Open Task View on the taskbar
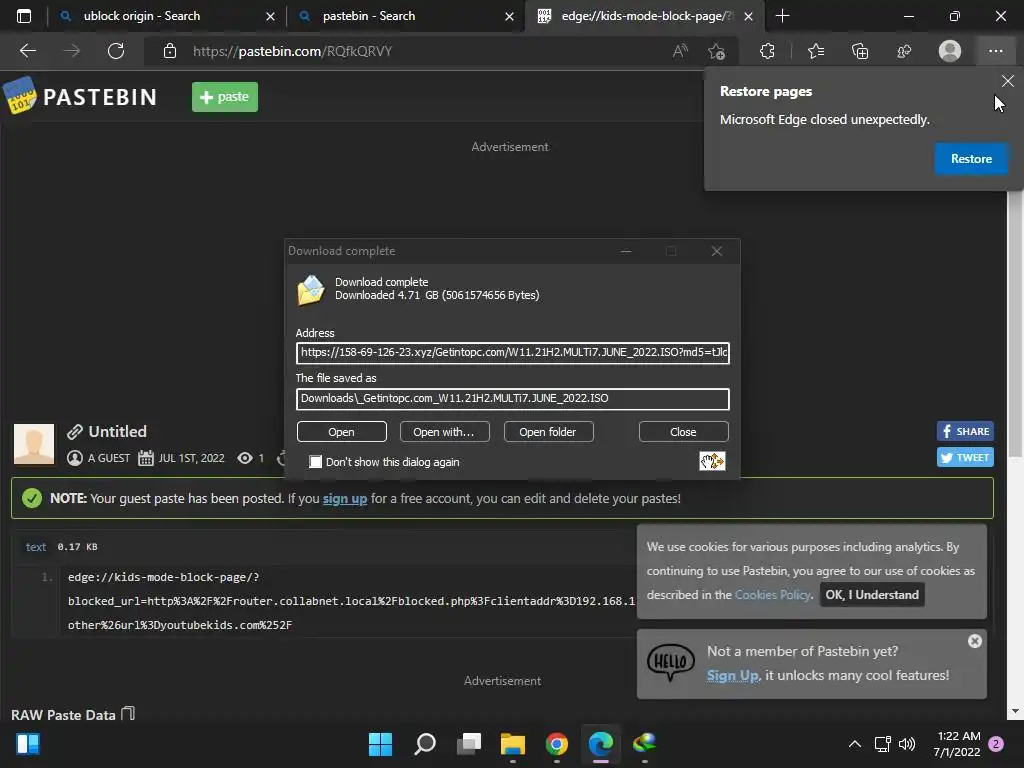The height and width of the screenshot is (768, 1024). 469,743
